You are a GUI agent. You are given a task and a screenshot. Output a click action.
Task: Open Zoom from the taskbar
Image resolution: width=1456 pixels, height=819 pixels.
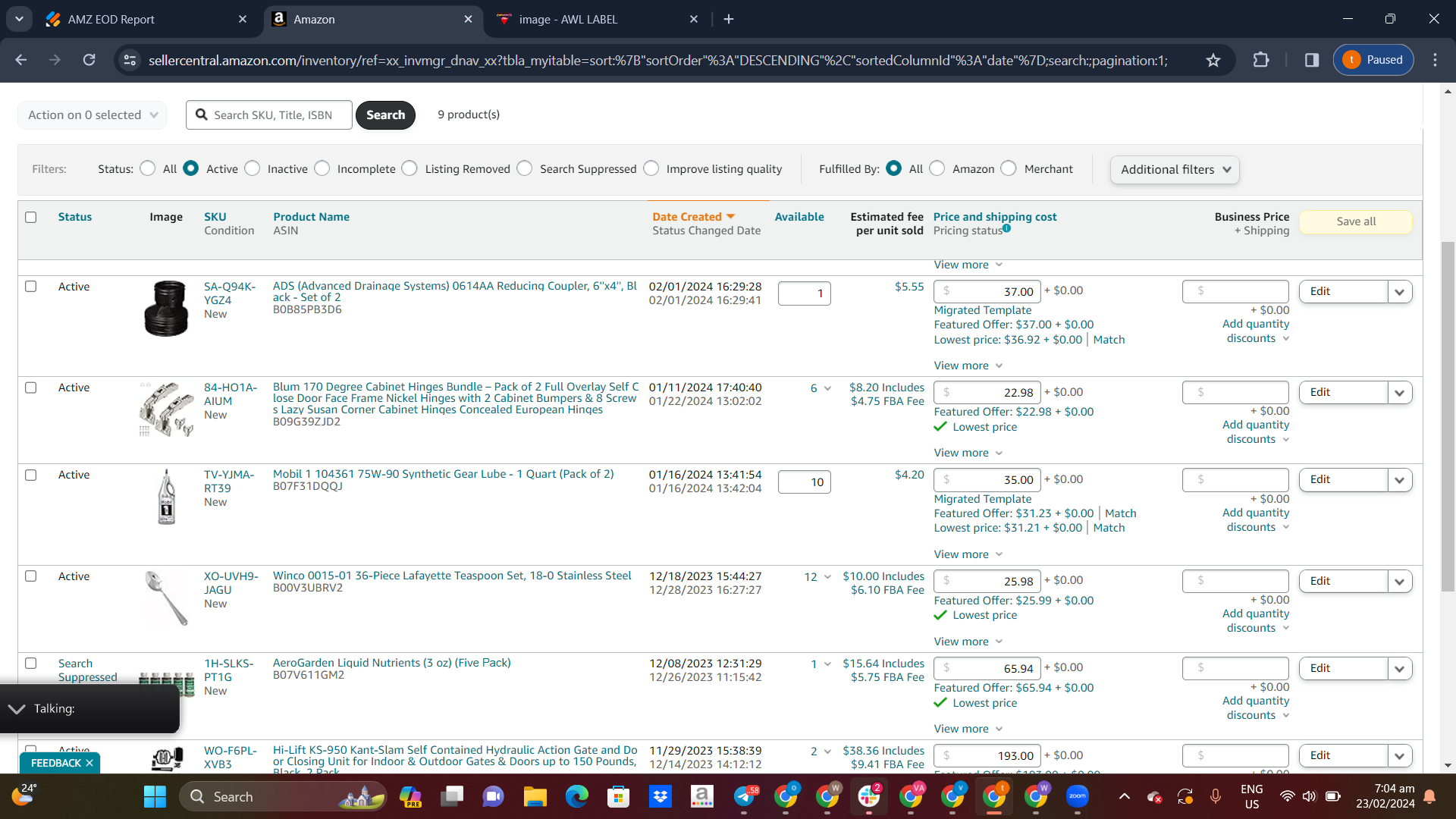[1078, 796]
